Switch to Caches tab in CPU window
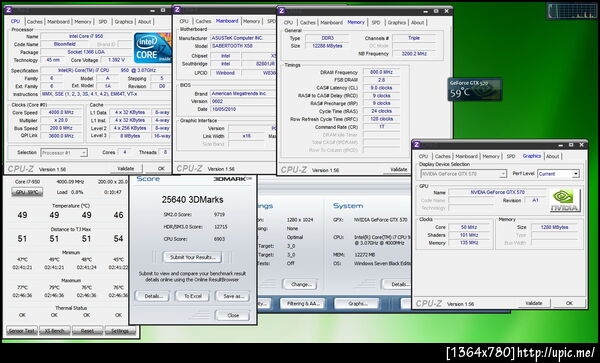The height and width of the screenshot is (363, 600). pos(35,22)
